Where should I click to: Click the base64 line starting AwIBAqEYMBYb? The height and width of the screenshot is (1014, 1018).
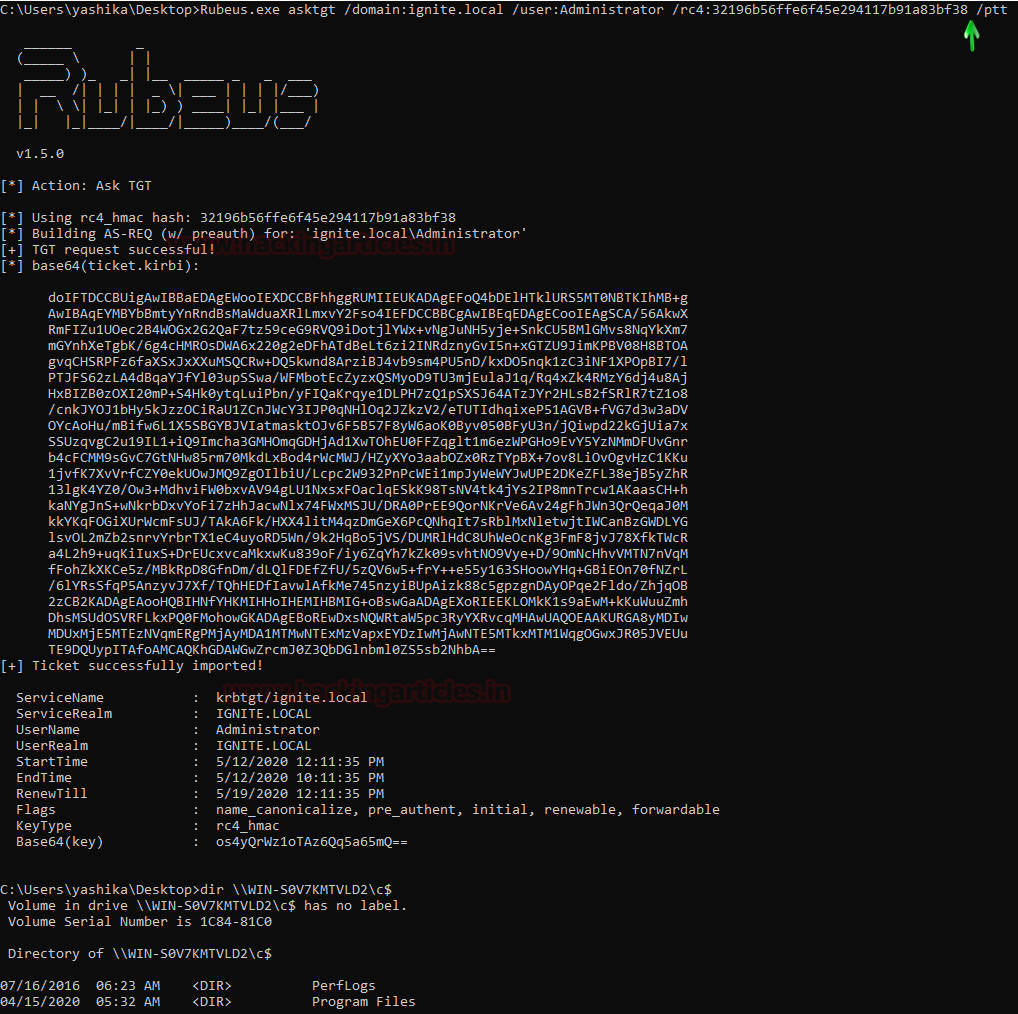(368, 314)
